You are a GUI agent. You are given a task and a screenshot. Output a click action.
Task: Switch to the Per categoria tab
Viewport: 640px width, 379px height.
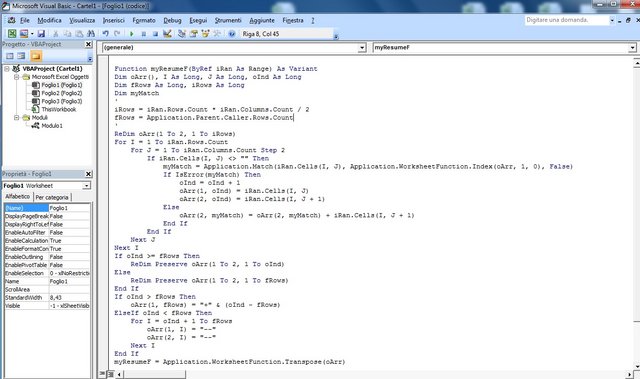52,197
